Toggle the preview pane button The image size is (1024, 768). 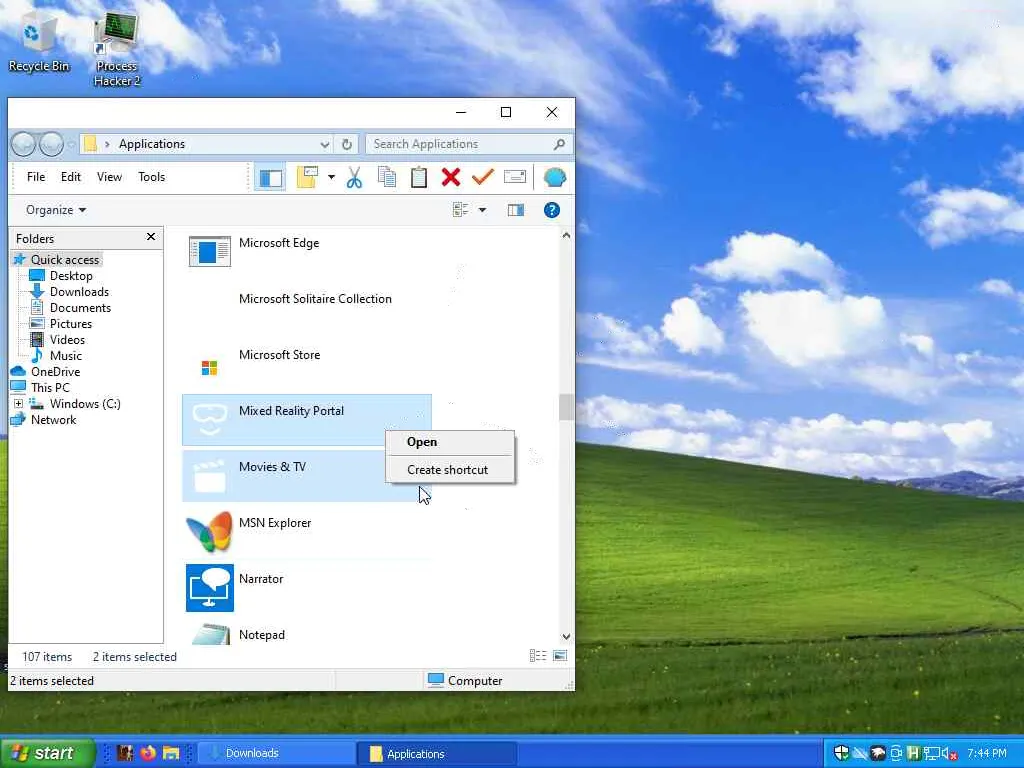coord(516,210)
